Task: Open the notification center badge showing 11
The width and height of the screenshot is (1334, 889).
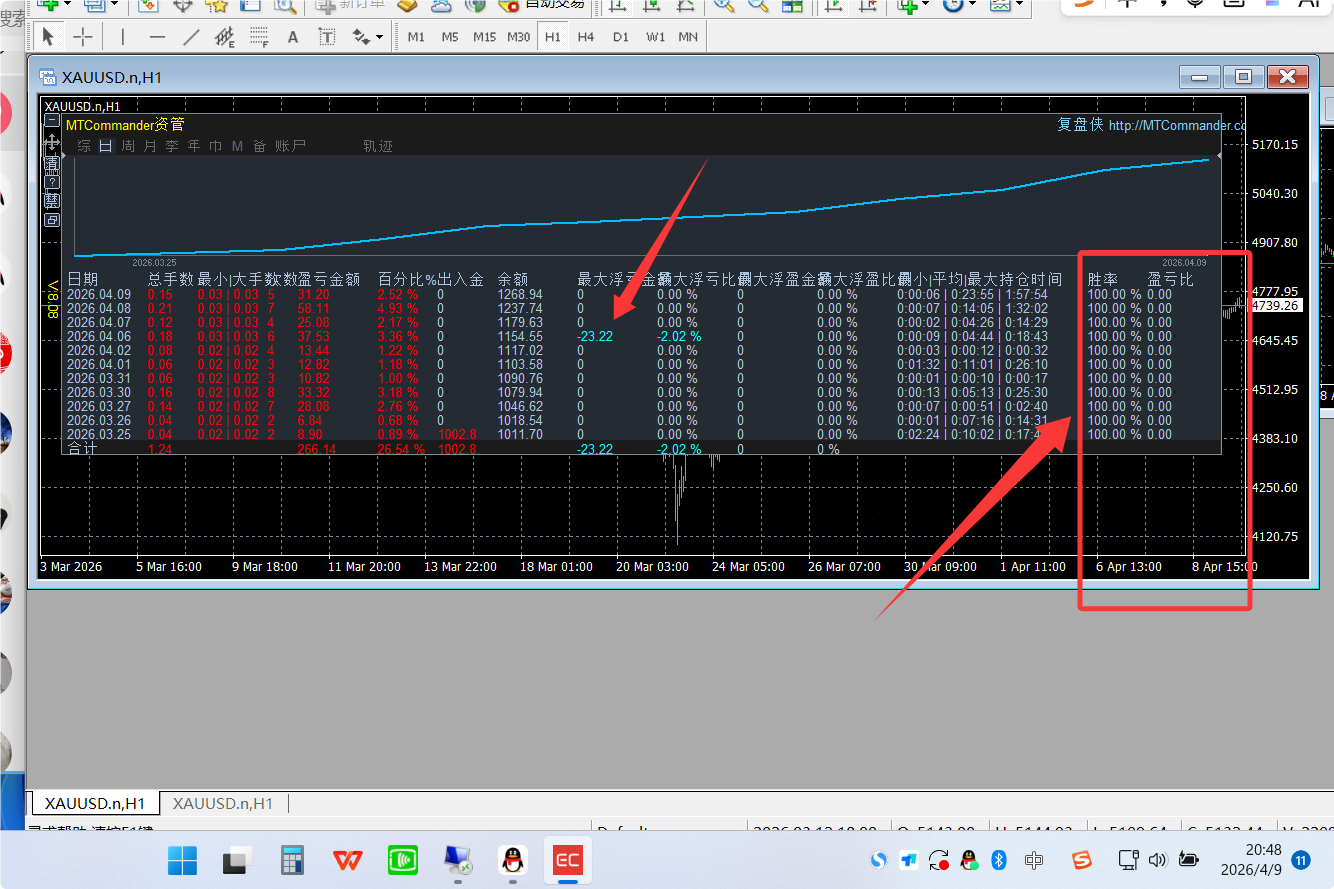Action: (1301, 859)
